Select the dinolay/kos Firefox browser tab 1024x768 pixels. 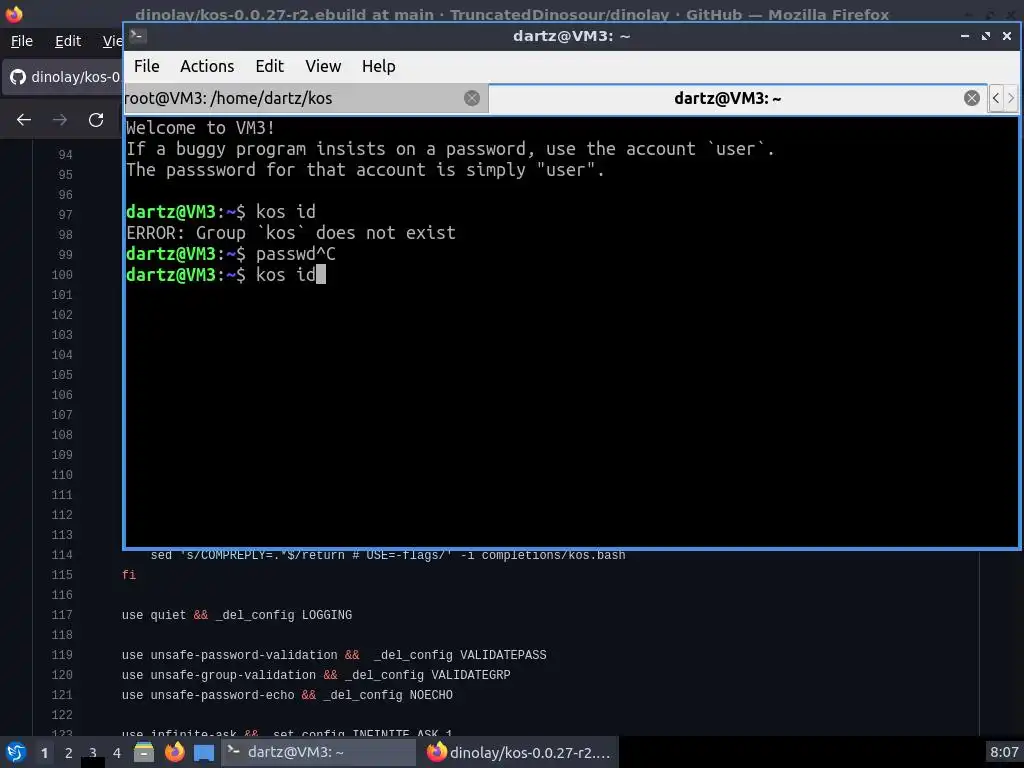click(63, 77)
